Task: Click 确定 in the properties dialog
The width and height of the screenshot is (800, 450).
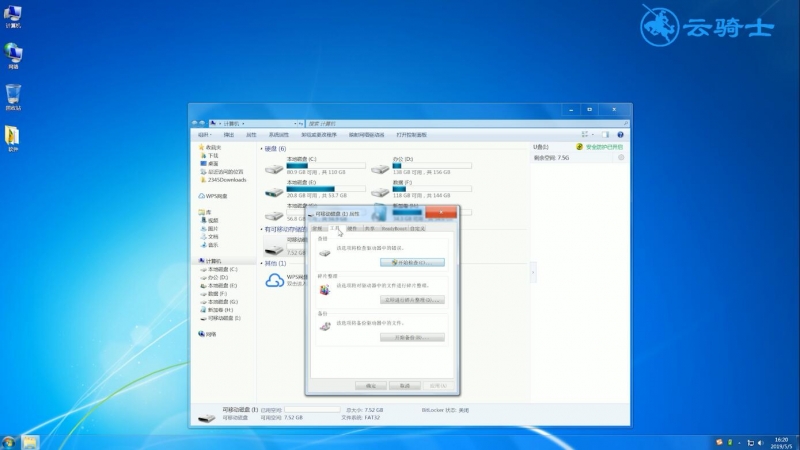Action: [x=370, y=386]
